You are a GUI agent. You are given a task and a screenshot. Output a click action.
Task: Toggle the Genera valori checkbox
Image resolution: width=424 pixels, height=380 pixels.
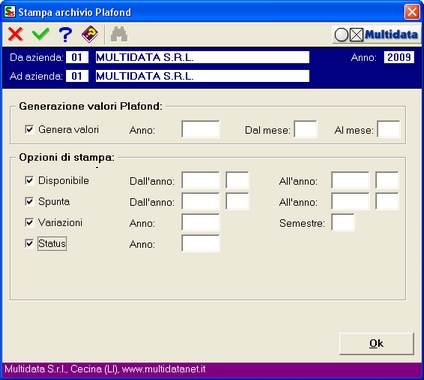click(x=29, y=129)
